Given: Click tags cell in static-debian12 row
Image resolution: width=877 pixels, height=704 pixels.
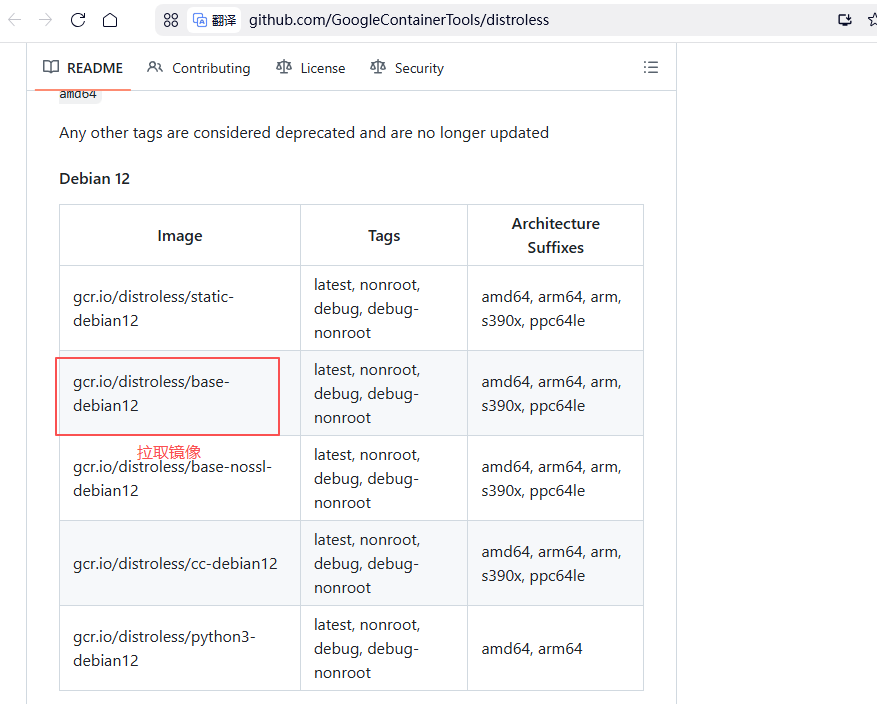Looking at the screenshot, I should coord(384,308).
